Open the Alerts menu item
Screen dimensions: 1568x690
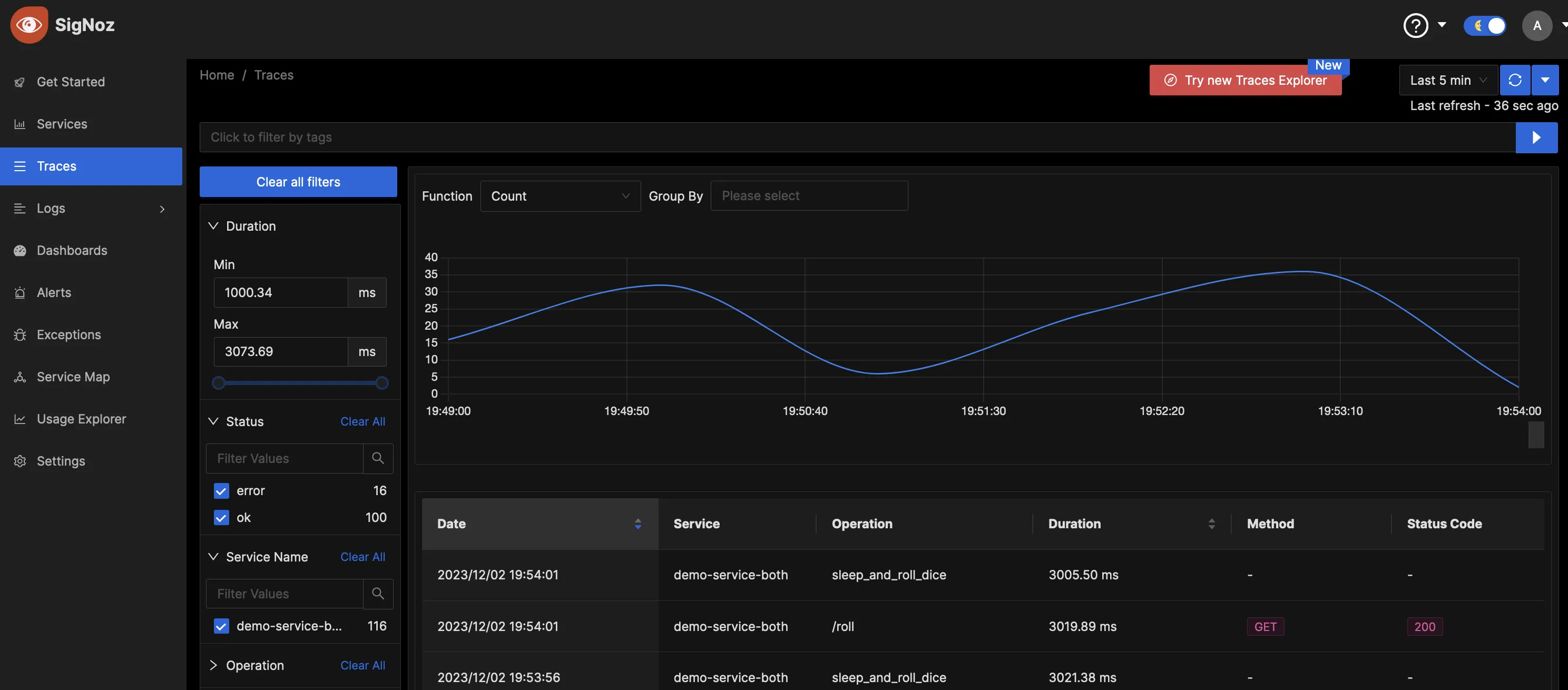click(x=54, y=293)
